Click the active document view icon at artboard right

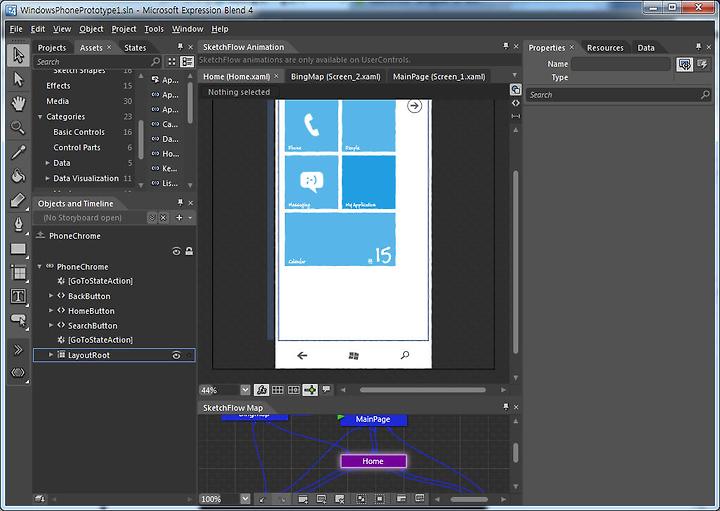516,90
